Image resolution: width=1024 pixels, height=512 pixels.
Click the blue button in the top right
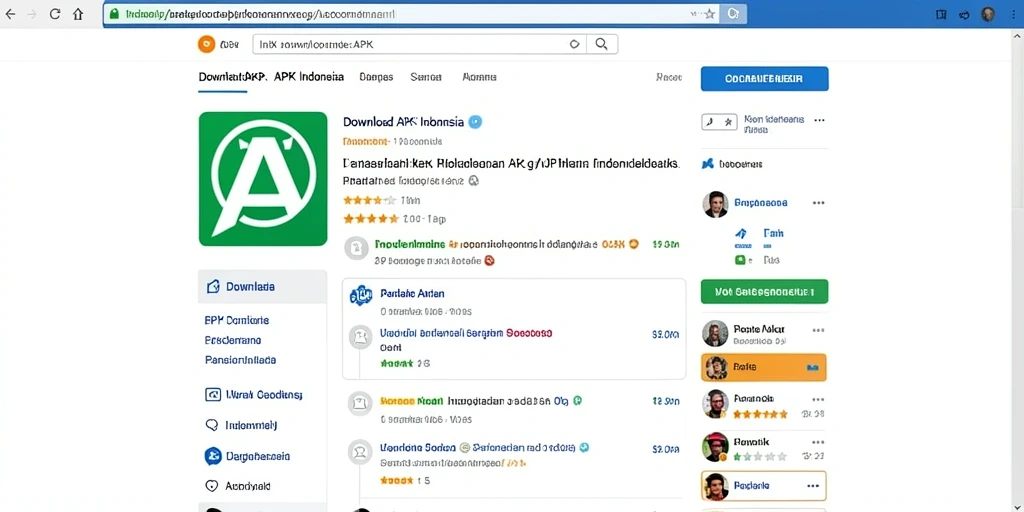tap(764, 78)
